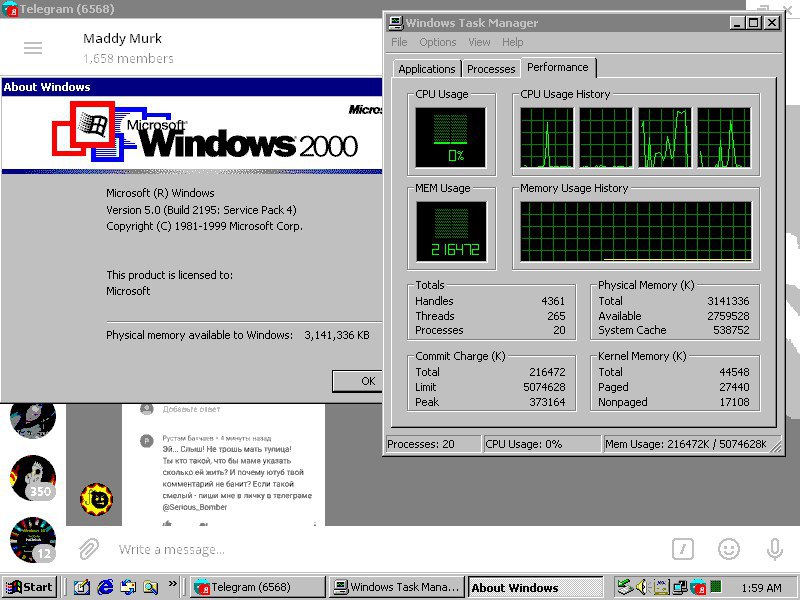The height and width of the screenshot is (600, 800).
Task: Click Threads value 265
Action: [x=556, y=316]
